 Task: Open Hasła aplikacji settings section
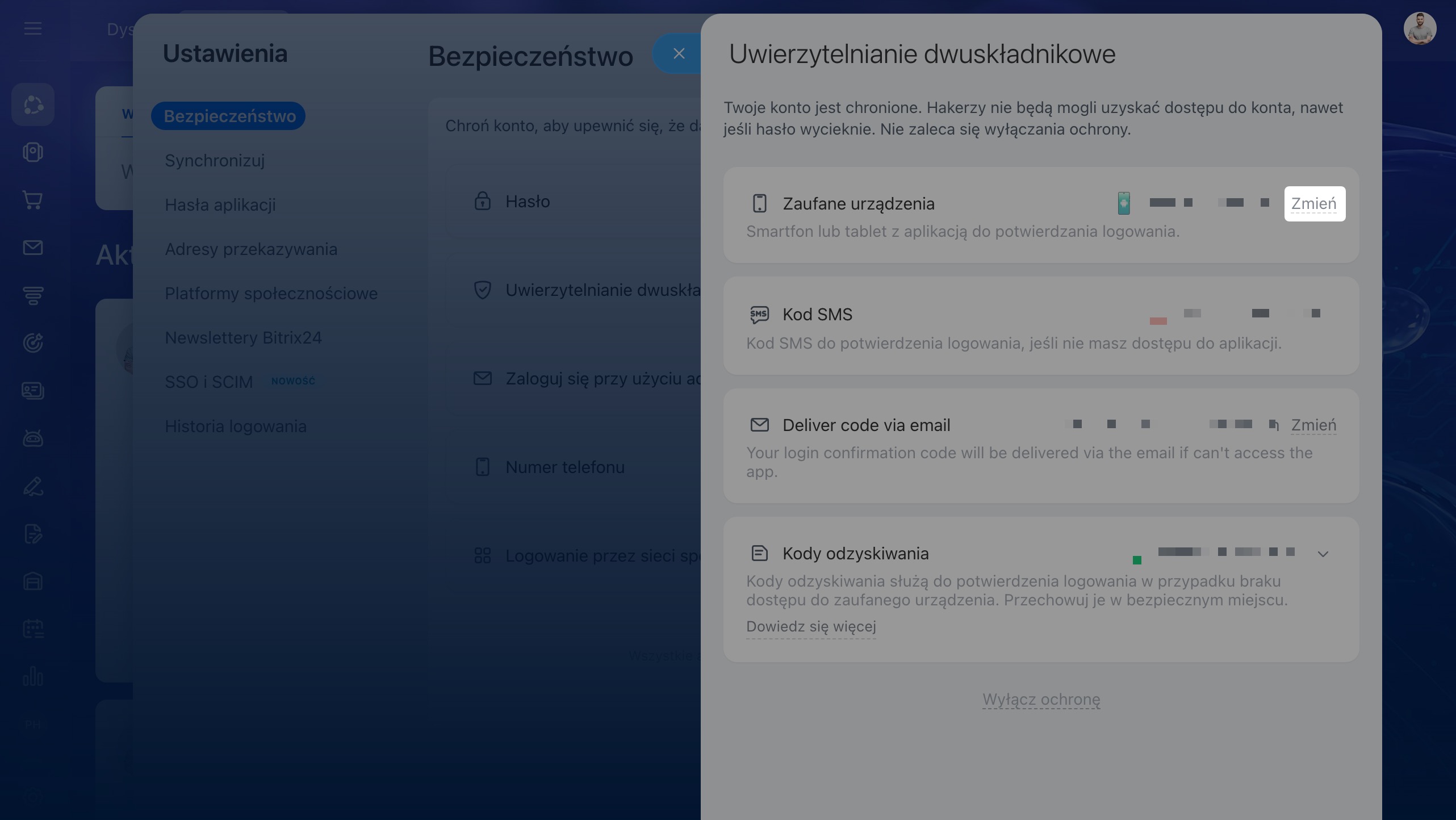(x=220, y=205)
